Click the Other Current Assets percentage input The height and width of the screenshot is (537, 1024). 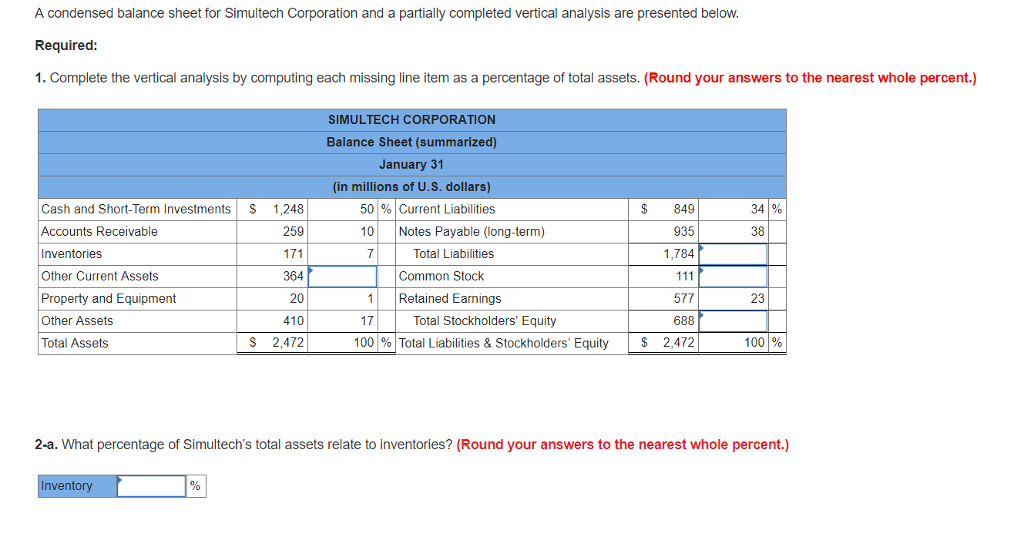pyautogui.click(x=342, y=276)
